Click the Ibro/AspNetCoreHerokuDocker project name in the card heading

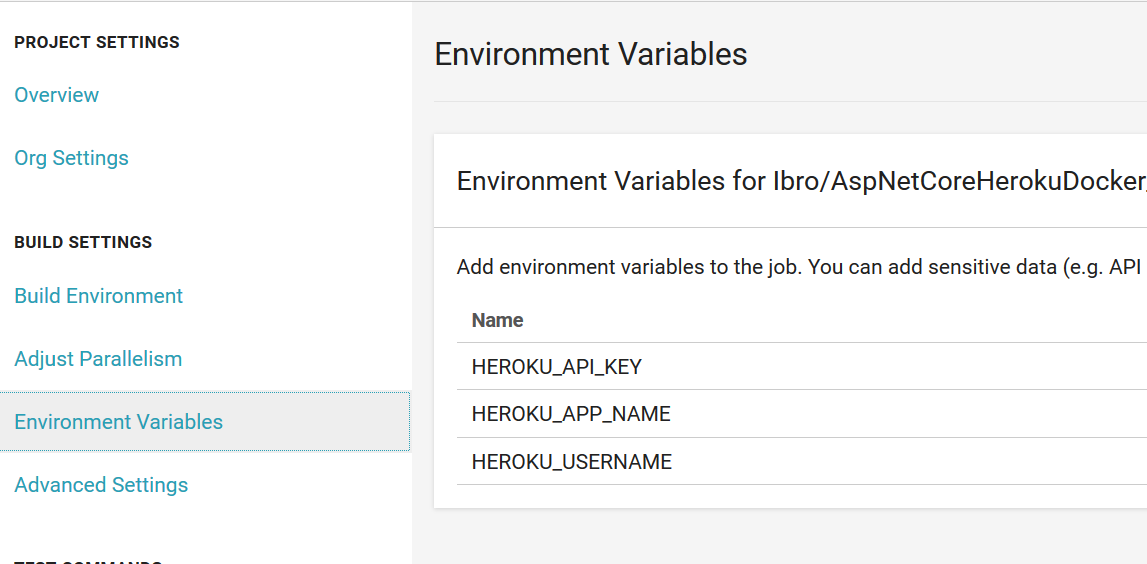click(958, 181)
